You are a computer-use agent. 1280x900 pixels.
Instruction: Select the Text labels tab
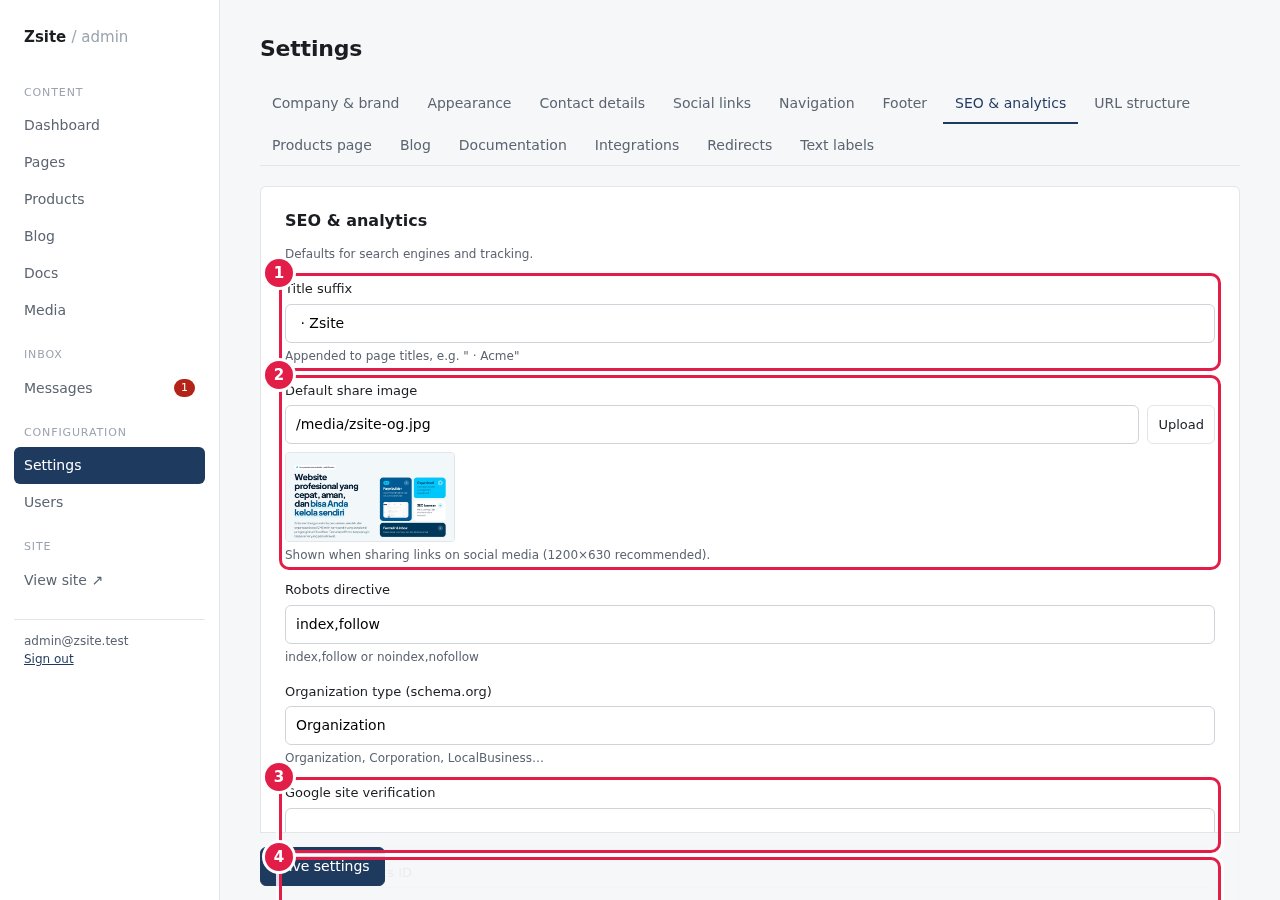click(837, 145)
